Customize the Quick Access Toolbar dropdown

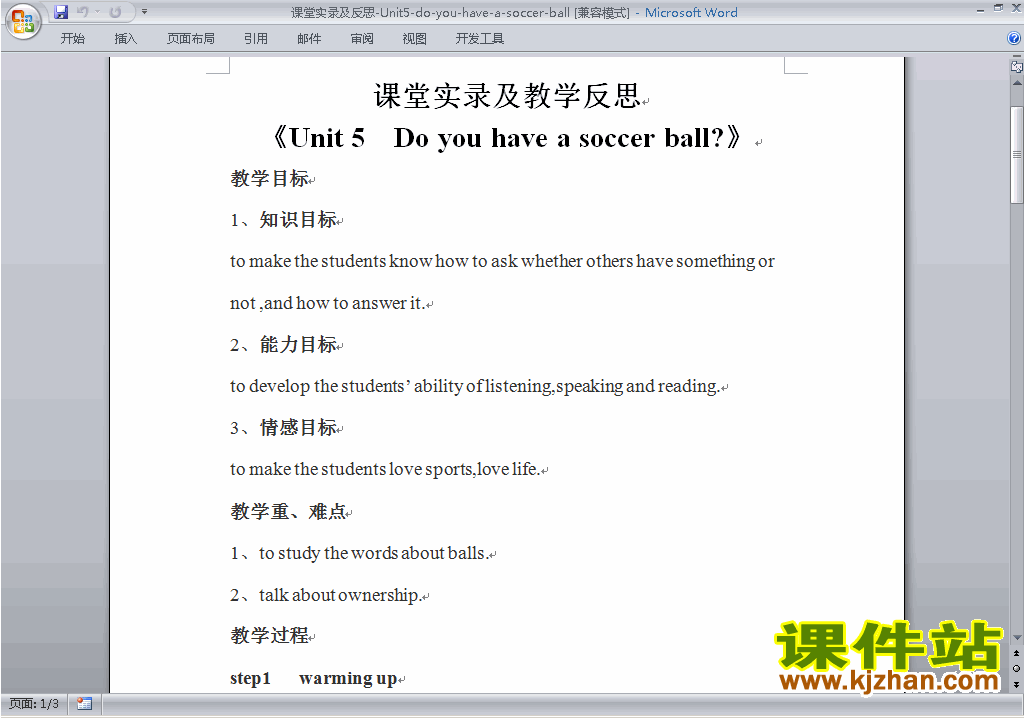tap(144, 12)
